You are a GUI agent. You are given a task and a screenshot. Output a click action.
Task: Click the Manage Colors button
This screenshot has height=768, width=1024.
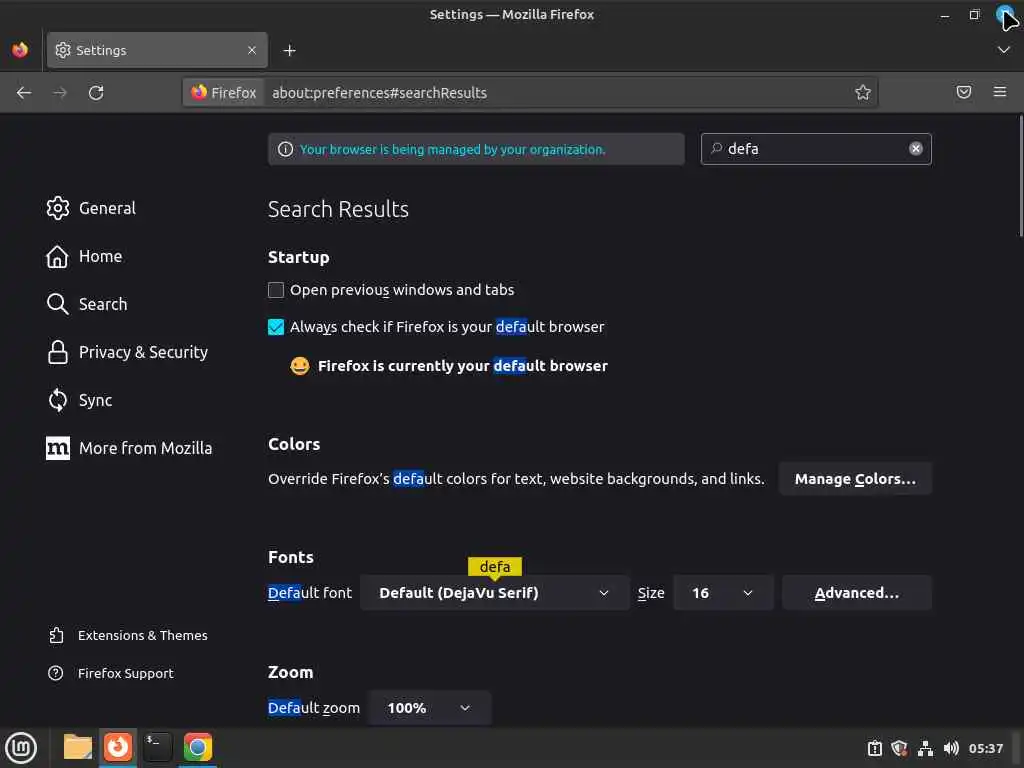pos(855,479)
